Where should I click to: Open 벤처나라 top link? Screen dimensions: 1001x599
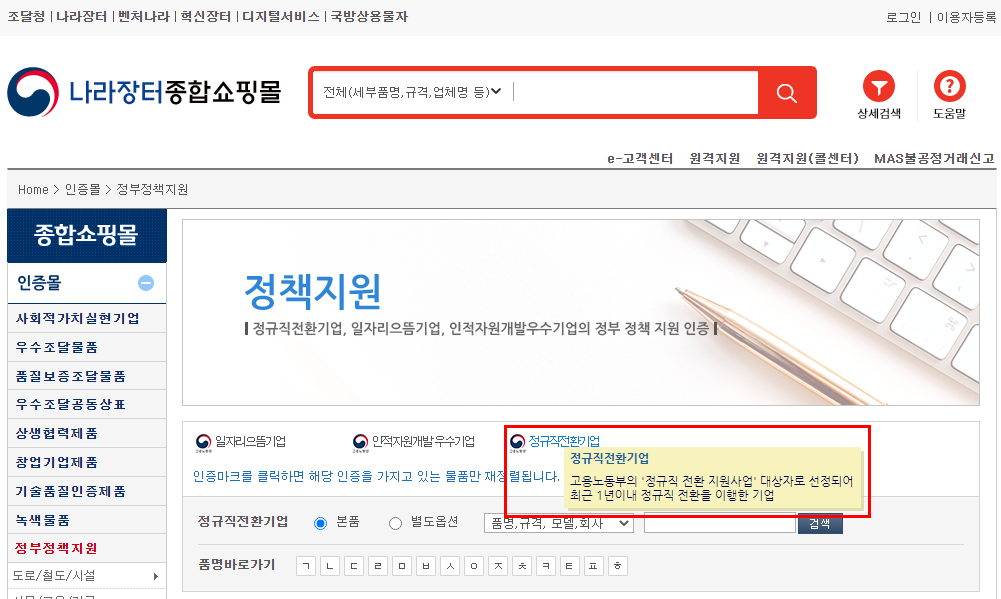(x=144, y=17)
